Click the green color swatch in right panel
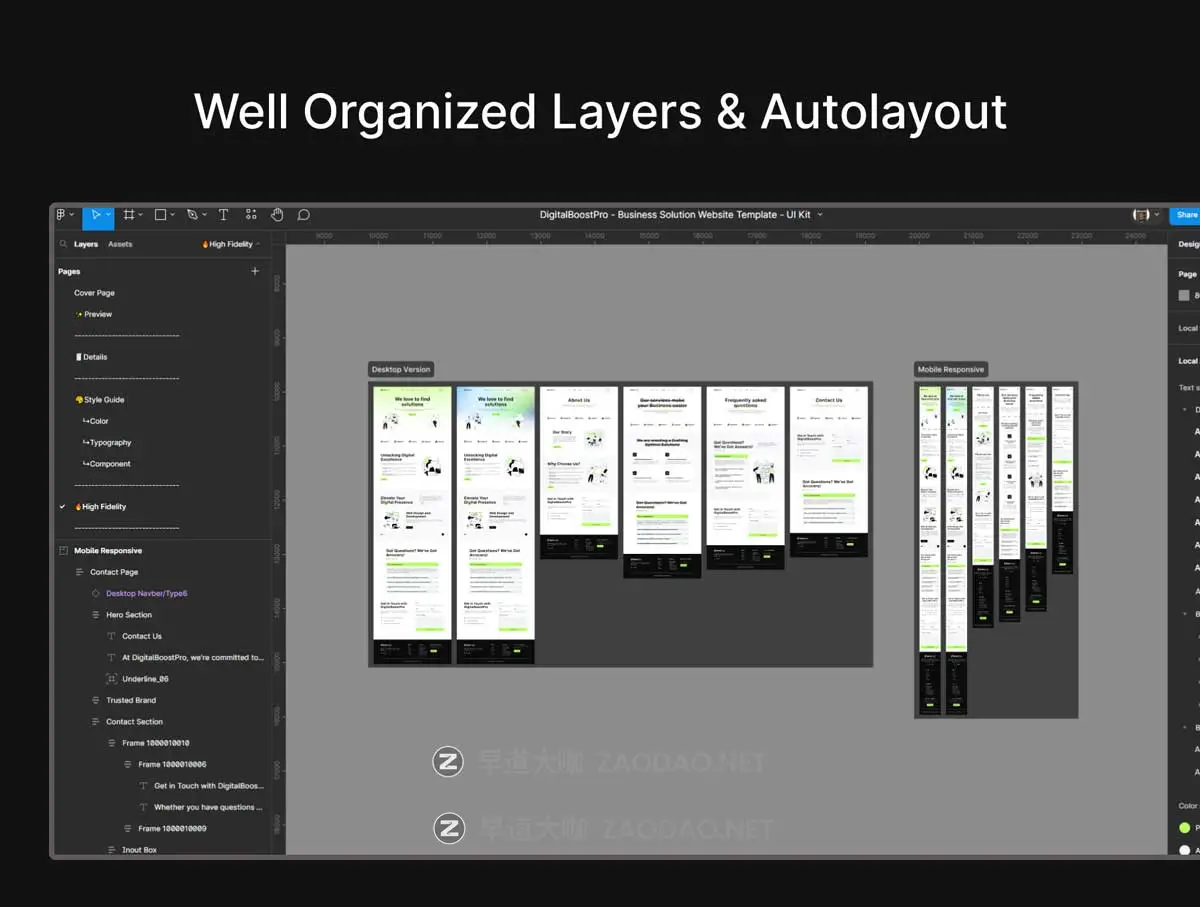Image resolution: width=1200 pixels, height=907 pixels. [x=1185, y=828]
